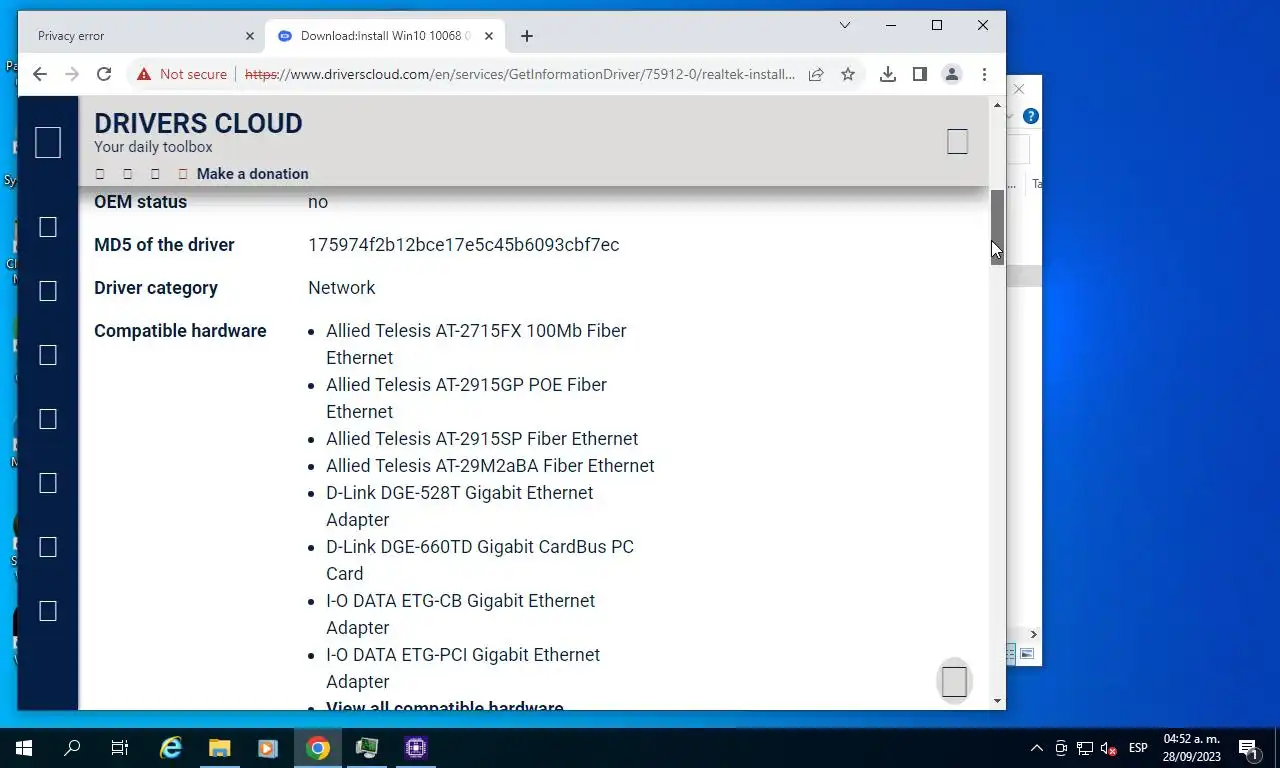Image resolution: width=1280 pixels, height=768 pixels.
Task: Click the Driver category value Network
Action: tap(341, 288)
